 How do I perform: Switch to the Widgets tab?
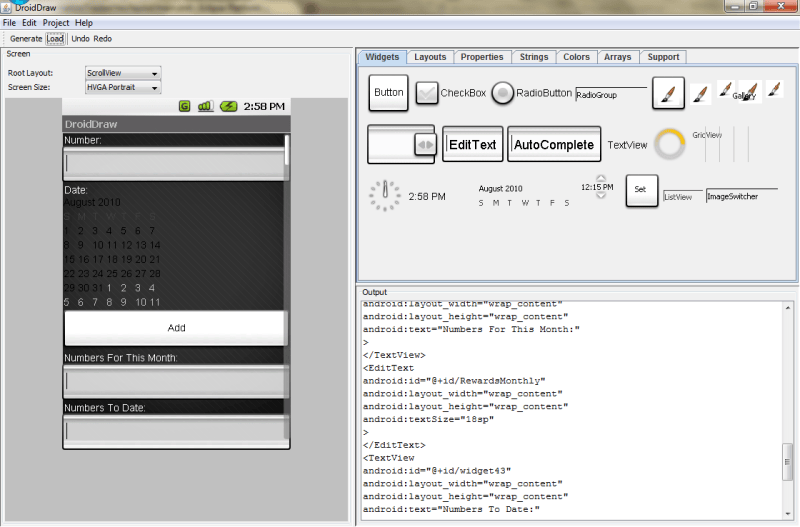382,57
